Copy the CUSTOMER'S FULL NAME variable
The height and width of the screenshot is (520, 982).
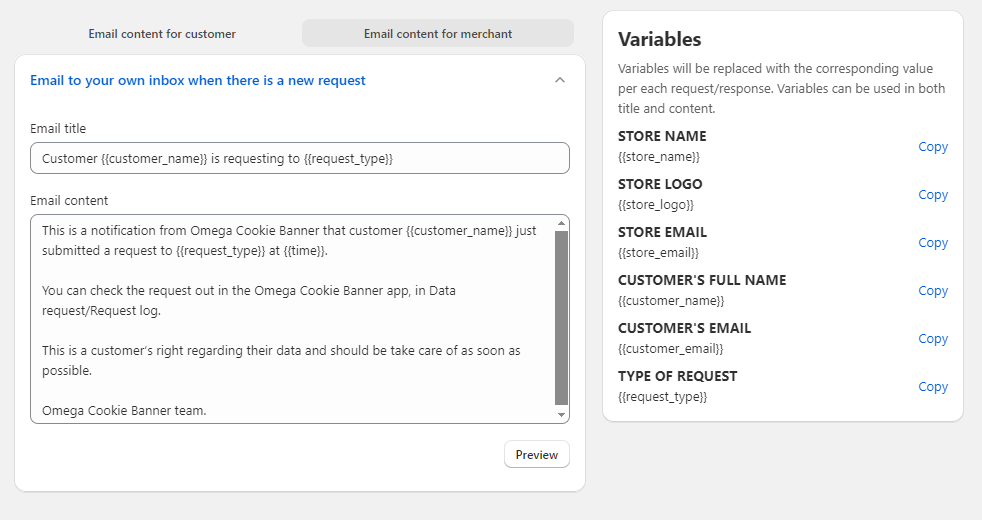coord(932,291)
